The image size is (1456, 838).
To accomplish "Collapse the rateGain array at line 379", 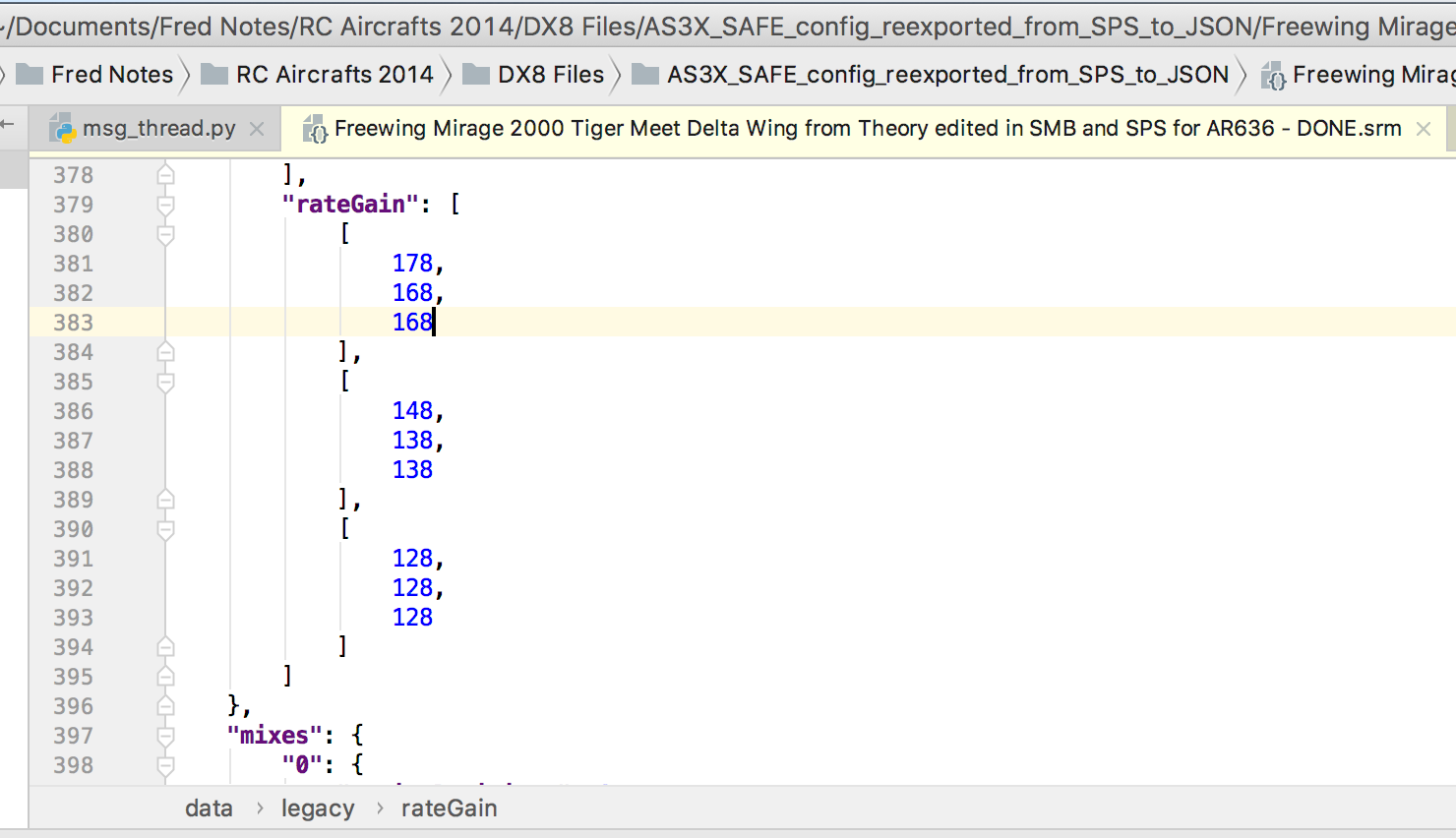I will 166,205.
